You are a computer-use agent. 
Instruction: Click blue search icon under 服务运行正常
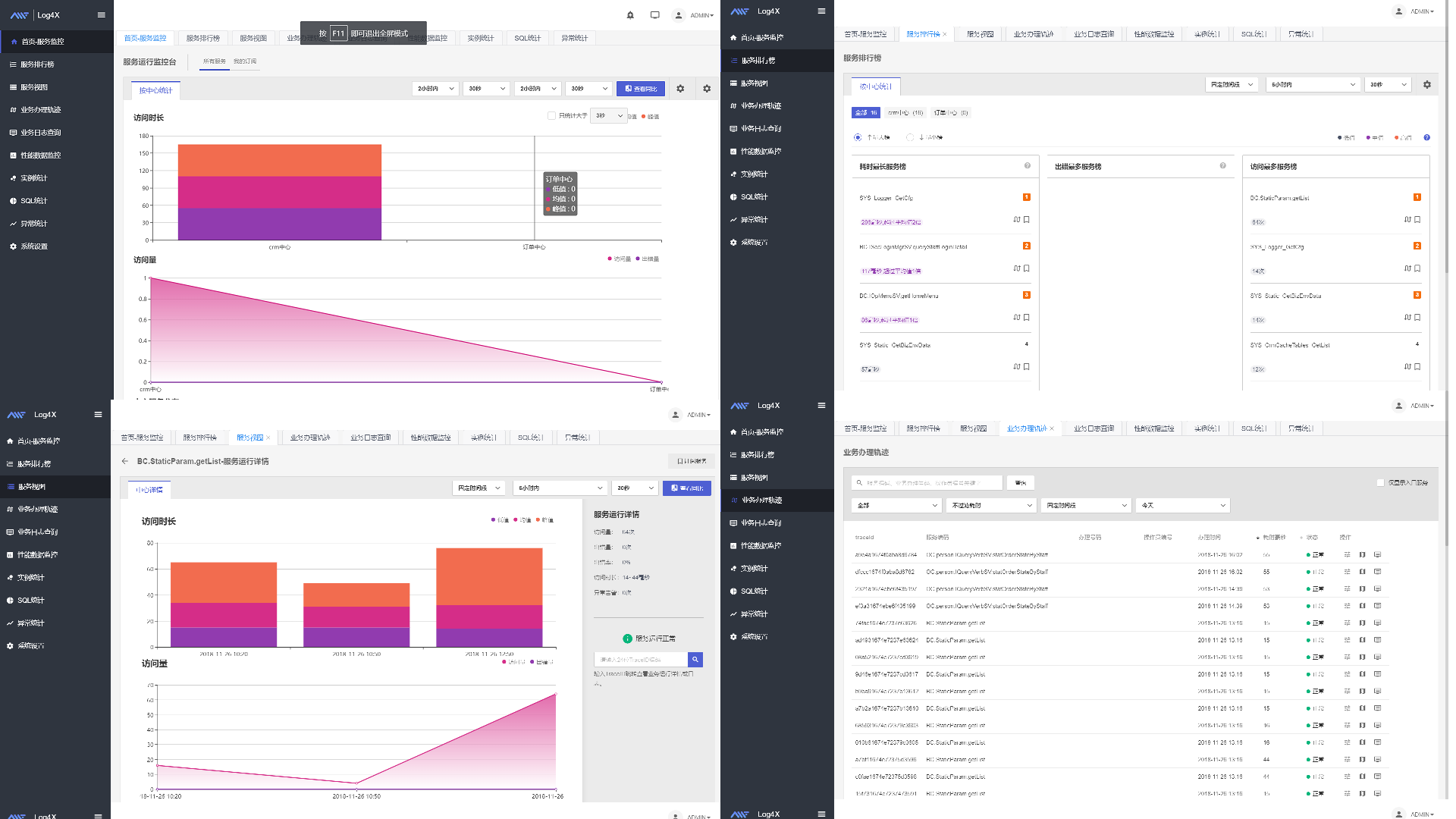click(x=695, y=660)
